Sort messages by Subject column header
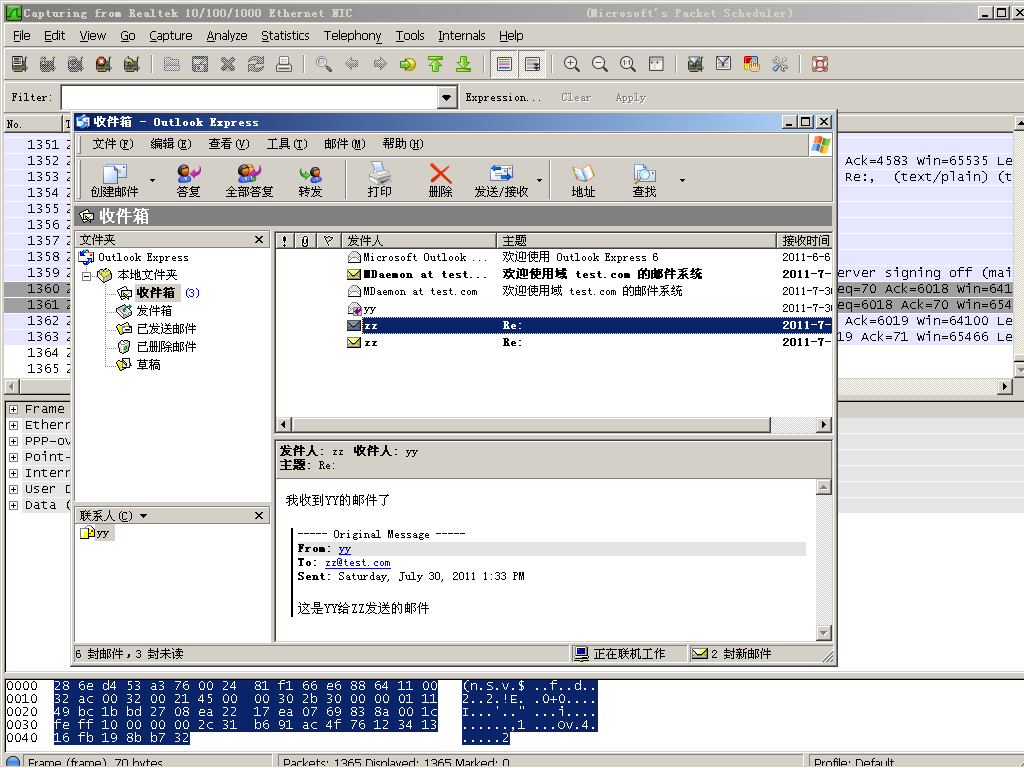 [636, 240]
